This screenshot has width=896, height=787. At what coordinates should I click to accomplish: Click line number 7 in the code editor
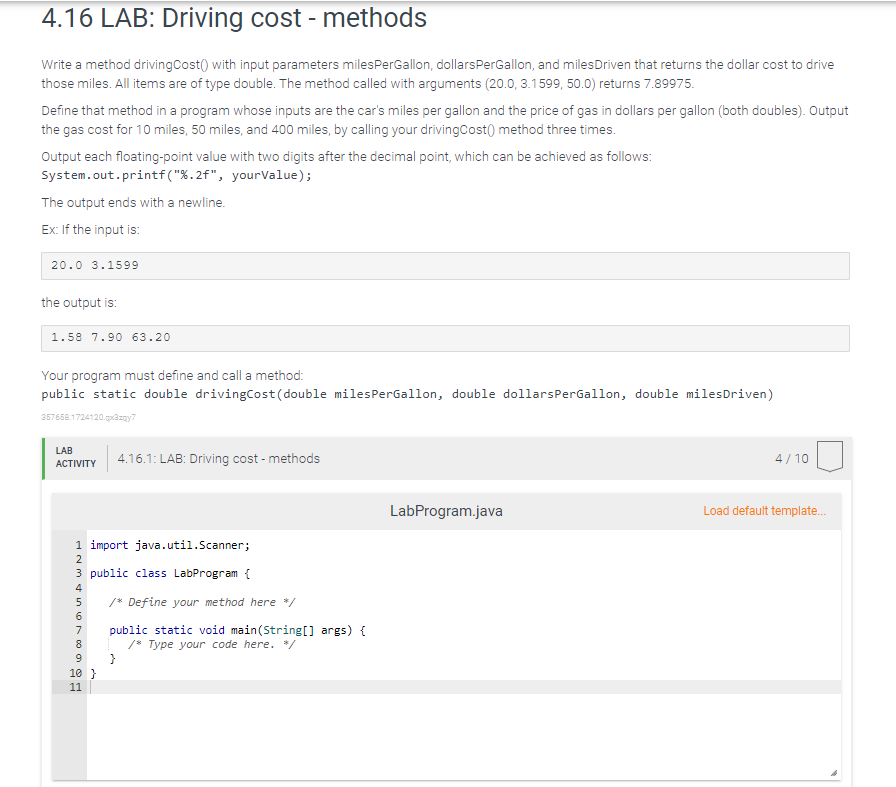pos(76,630)
